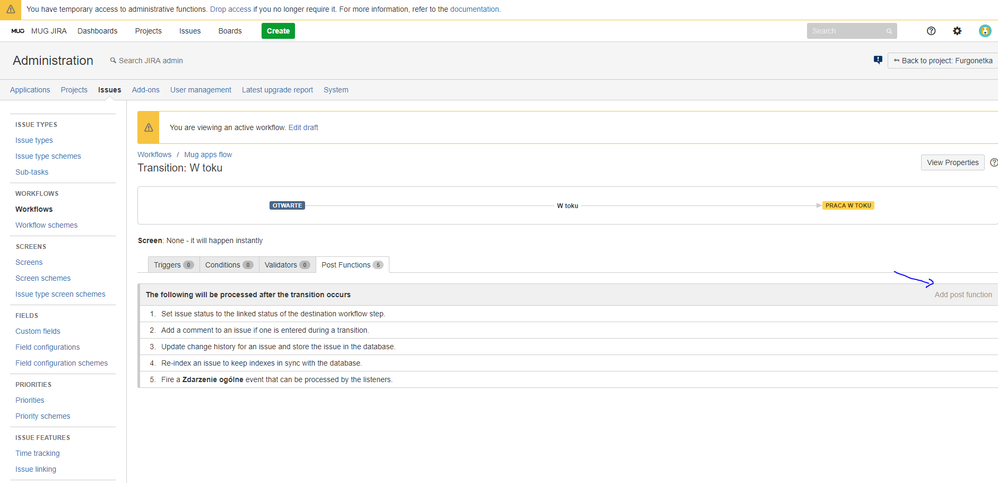Open Field configuration schemes link

click(x=62, y=363)
